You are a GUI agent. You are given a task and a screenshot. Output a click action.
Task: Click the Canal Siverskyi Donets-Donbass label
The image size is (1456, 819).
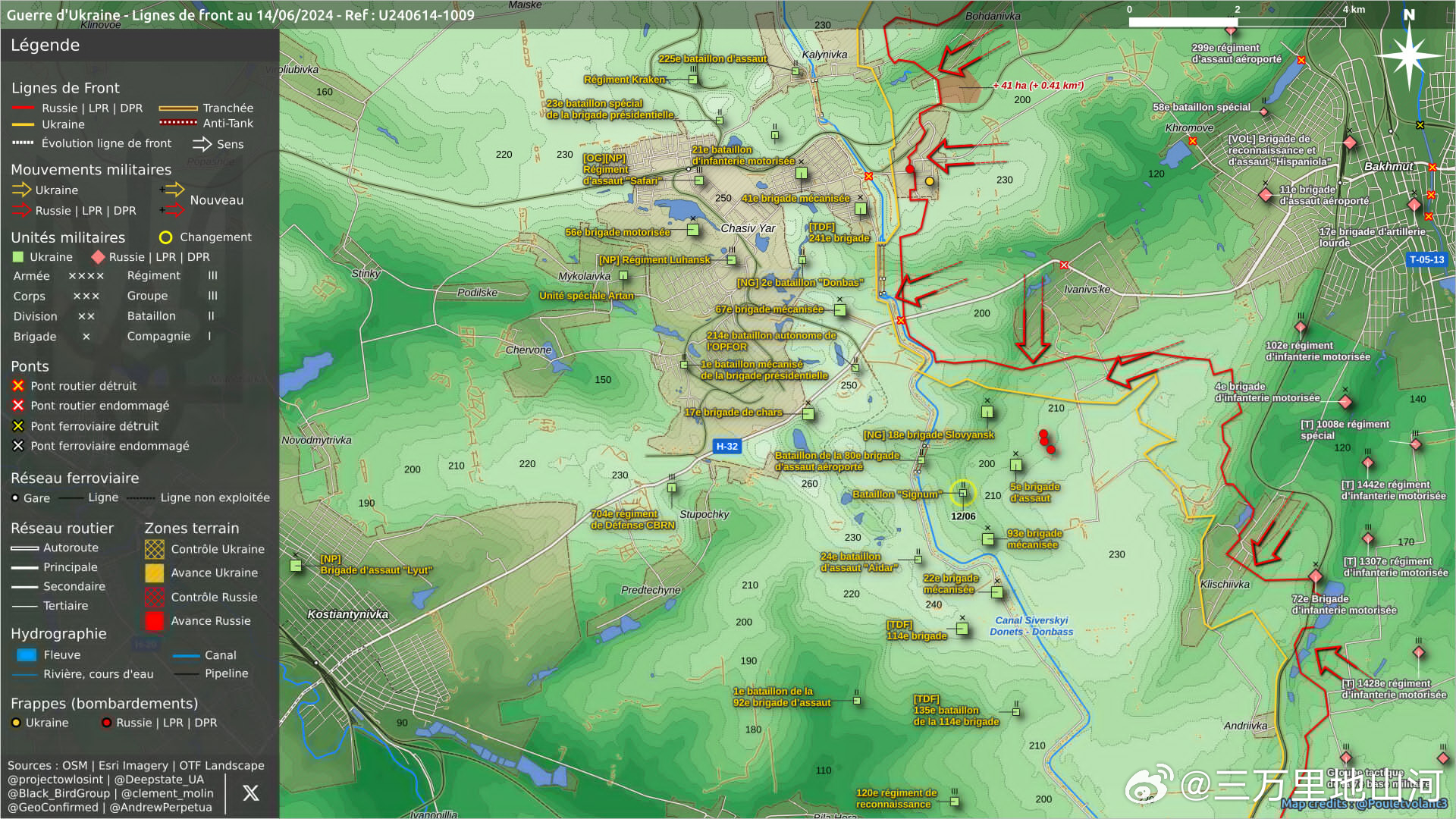click(1031, 626)
